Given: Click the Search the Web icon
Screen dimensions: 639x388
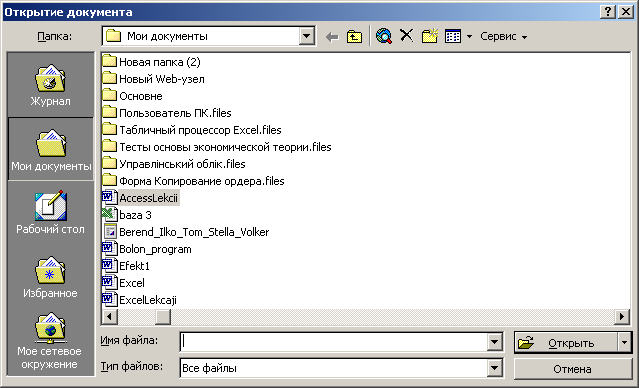Looking at the screenshot, I should (x=383, y=36).
